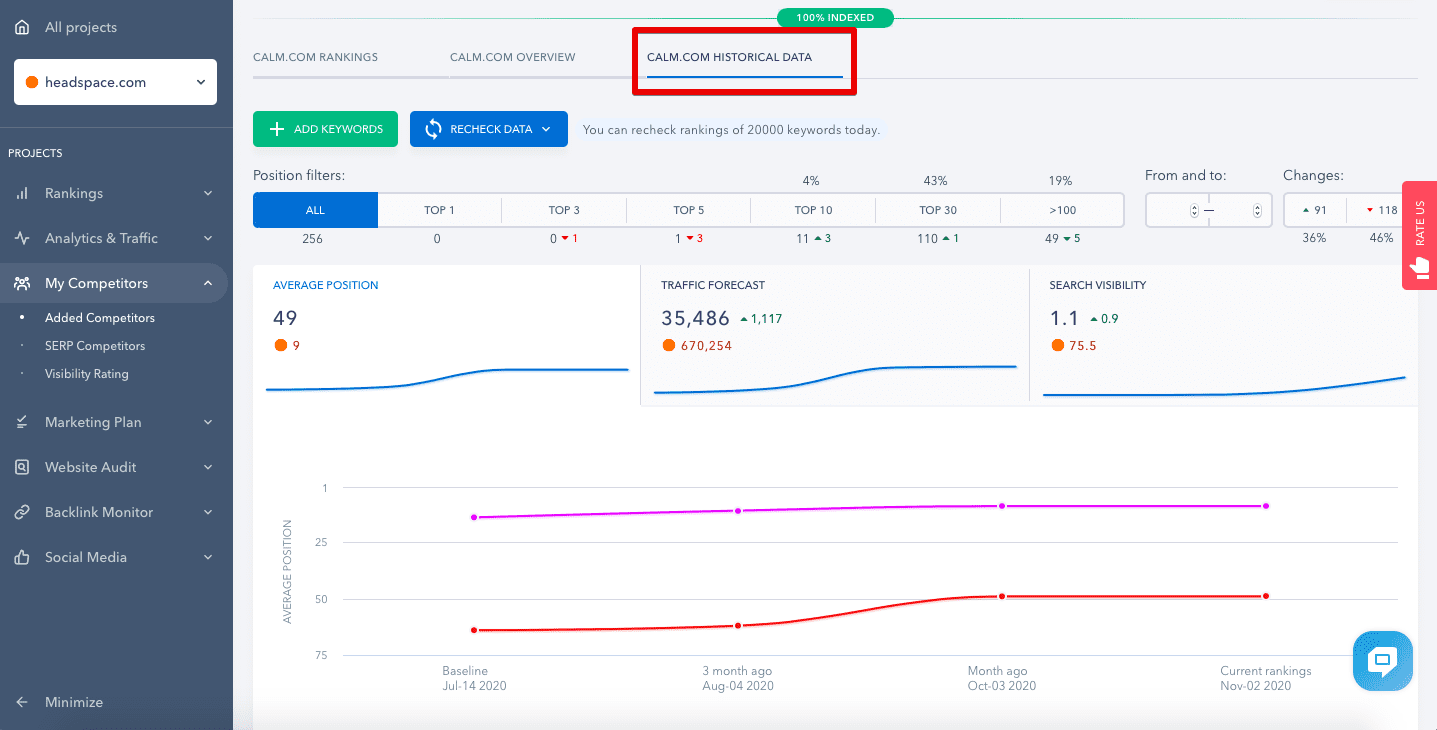Open SERP Competitors submenu item

pos(95,346)
